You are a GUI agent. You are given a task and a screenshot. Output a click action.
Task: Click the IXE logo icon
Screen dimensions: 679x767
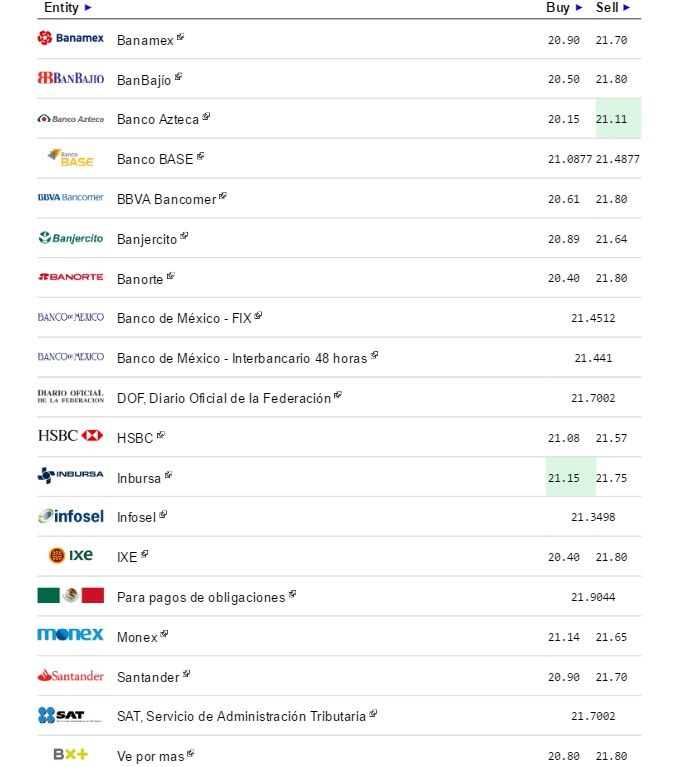click(x=70, y=556)
